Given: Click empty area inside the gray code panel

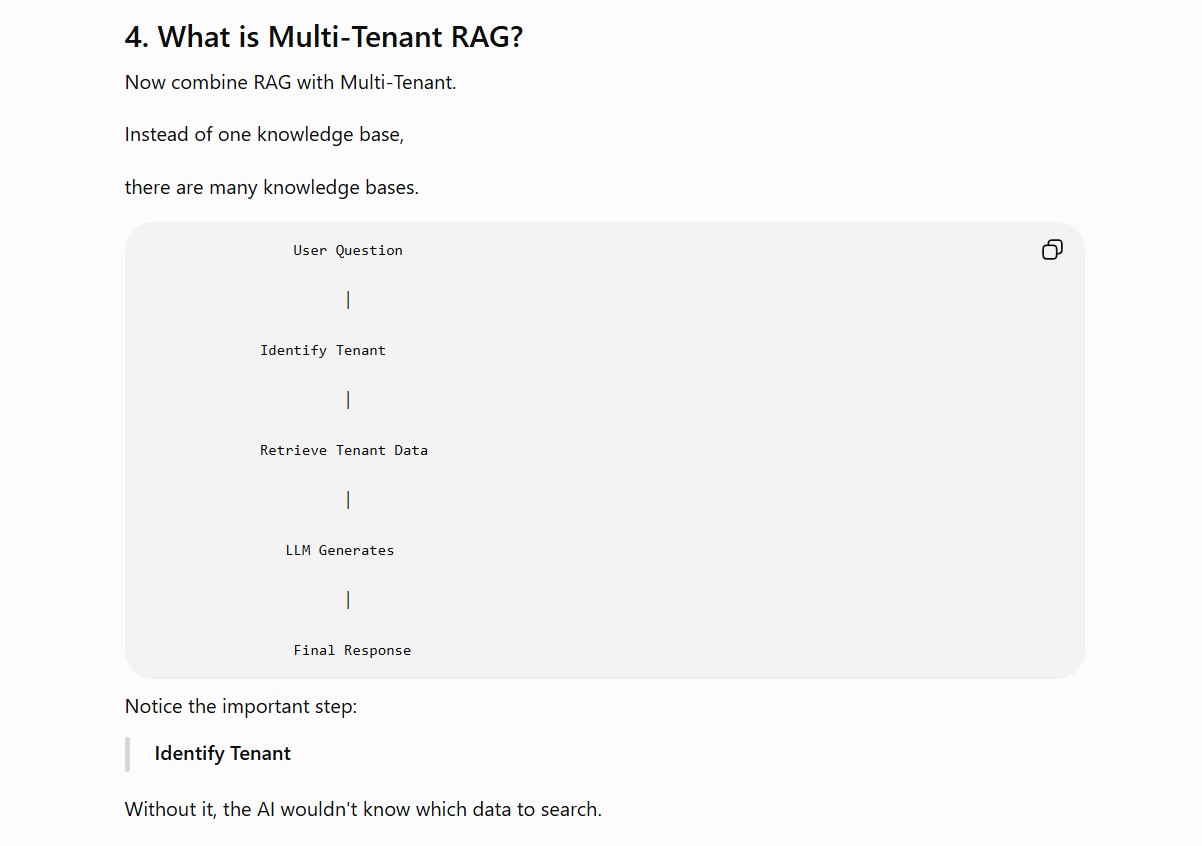Looking at the screenshot, I should click(x=750, y=450).
